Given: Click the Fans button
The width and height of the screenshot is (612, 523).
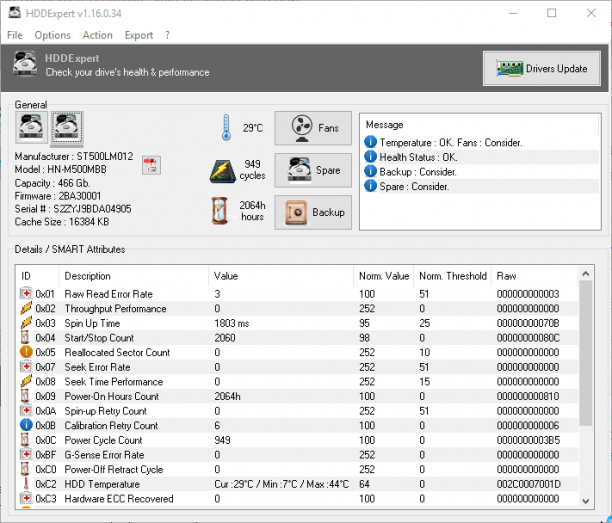Looking at the screenshot, I should pos(313,128).
